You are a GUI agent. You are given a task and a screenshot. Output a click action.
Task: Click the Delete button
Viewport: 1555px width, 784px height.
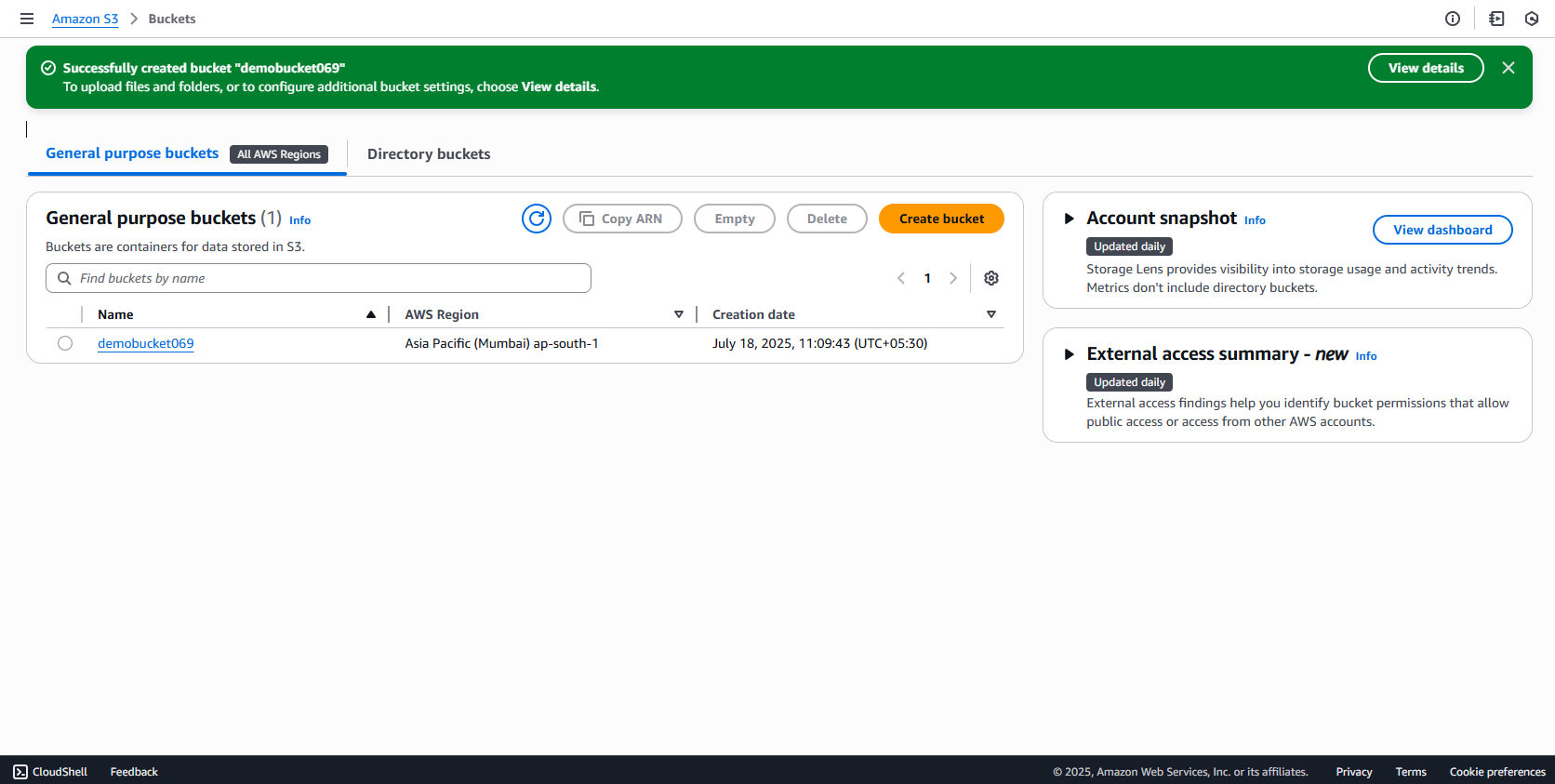pos(827,219)
